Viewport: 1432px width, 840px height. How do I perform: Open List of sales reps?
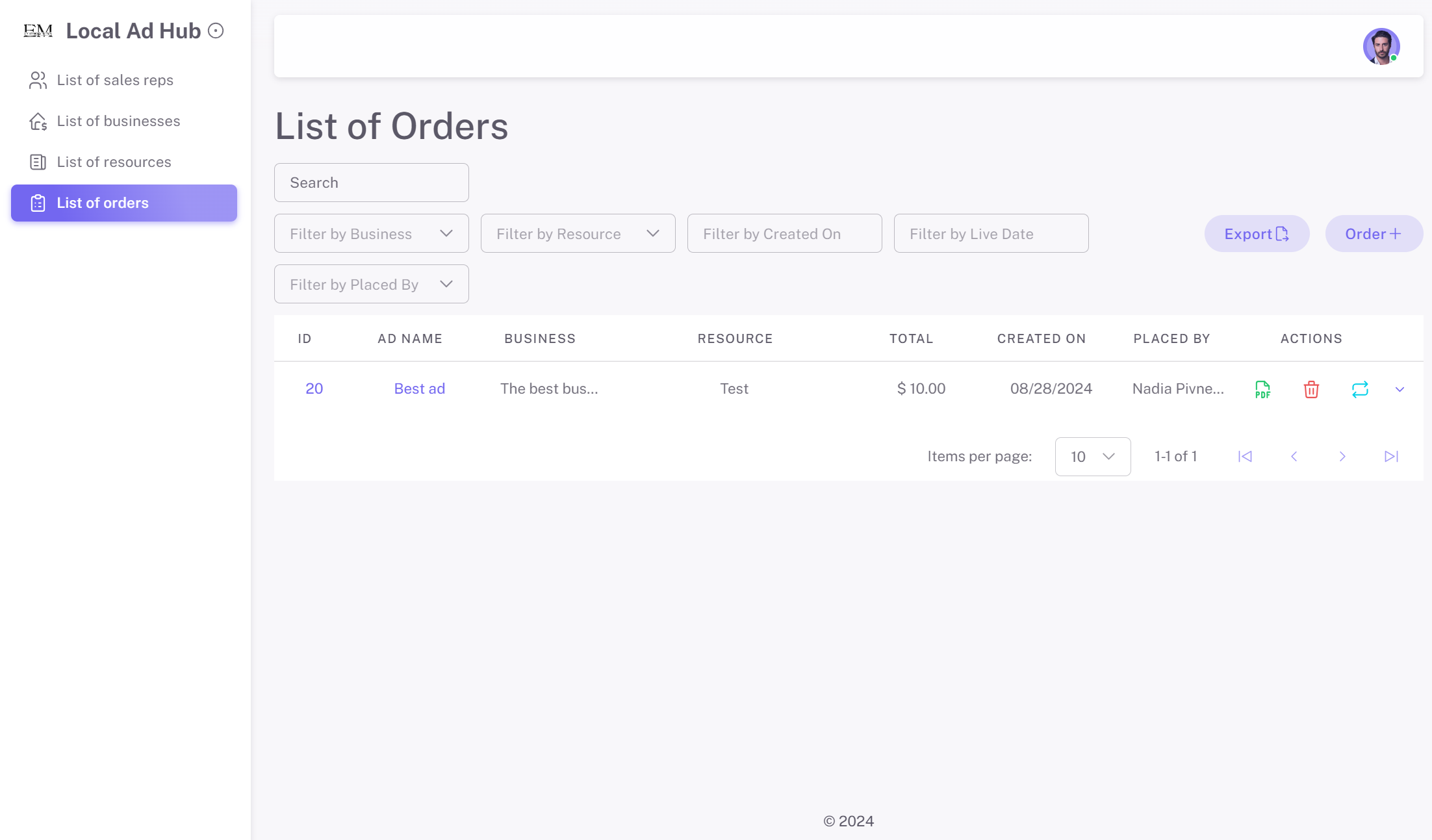coord(124,80)
